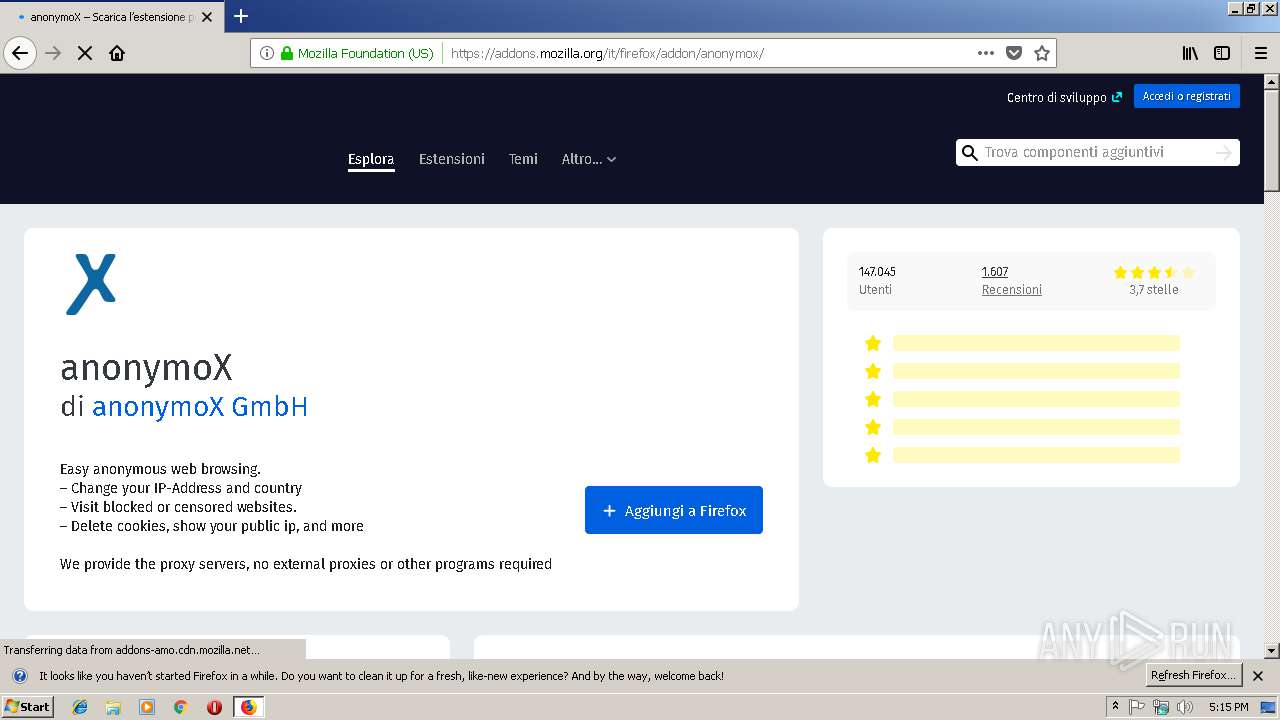1280x720 pixels.
Task: Submit search with arrow icon
Action: [1223, 152]
